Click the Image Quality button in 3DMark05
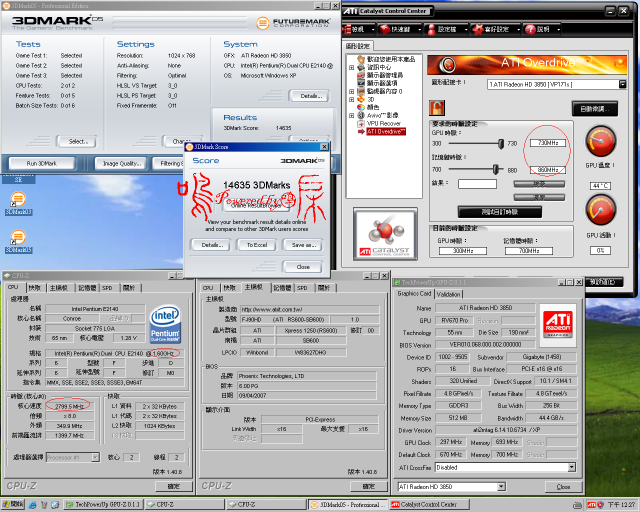This screenshot has width=640, height=512. pos(121,163)
